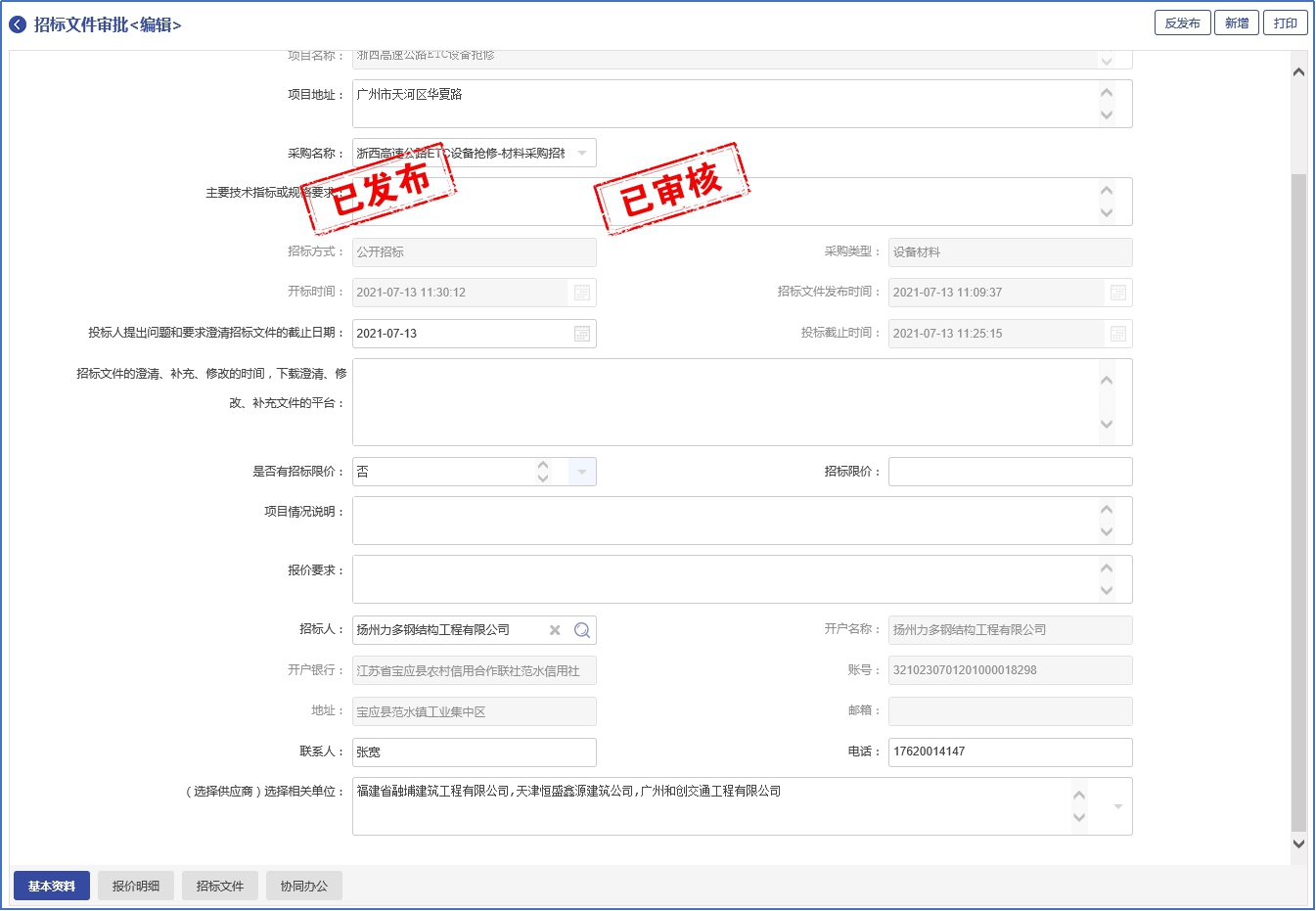Open the 招标文件 tab
Screen dimensions: 1316x911
220,886
